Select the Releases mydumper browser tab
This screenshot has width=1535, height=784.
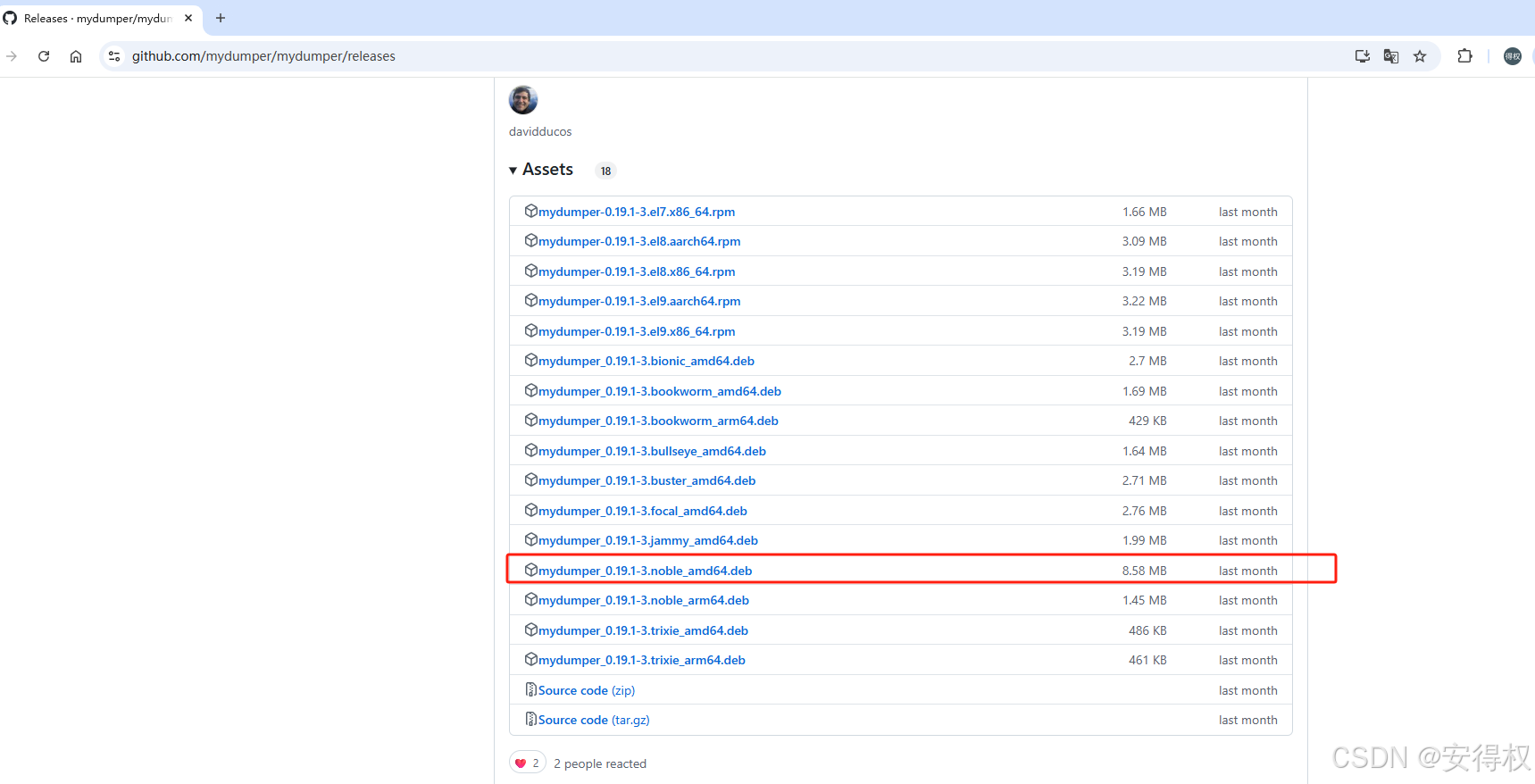(100, 18)
